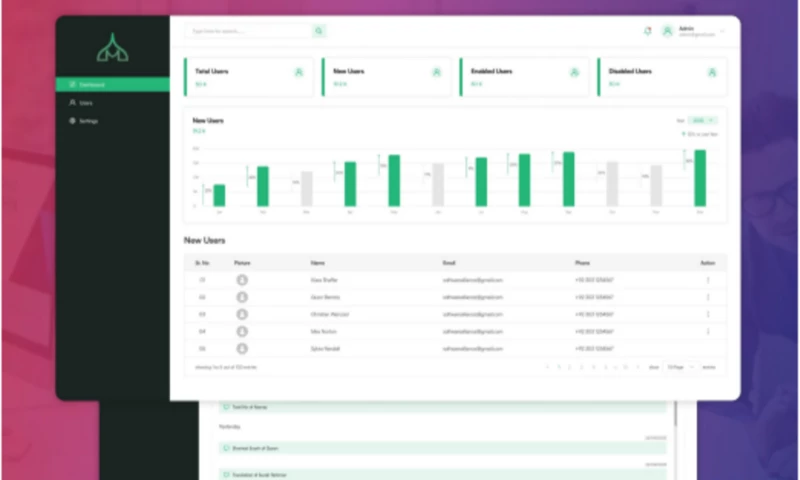The width and height of the screenshot is (800, 480).
Task: Open the notifications bell icon
Action: click(x=647, y=31)
